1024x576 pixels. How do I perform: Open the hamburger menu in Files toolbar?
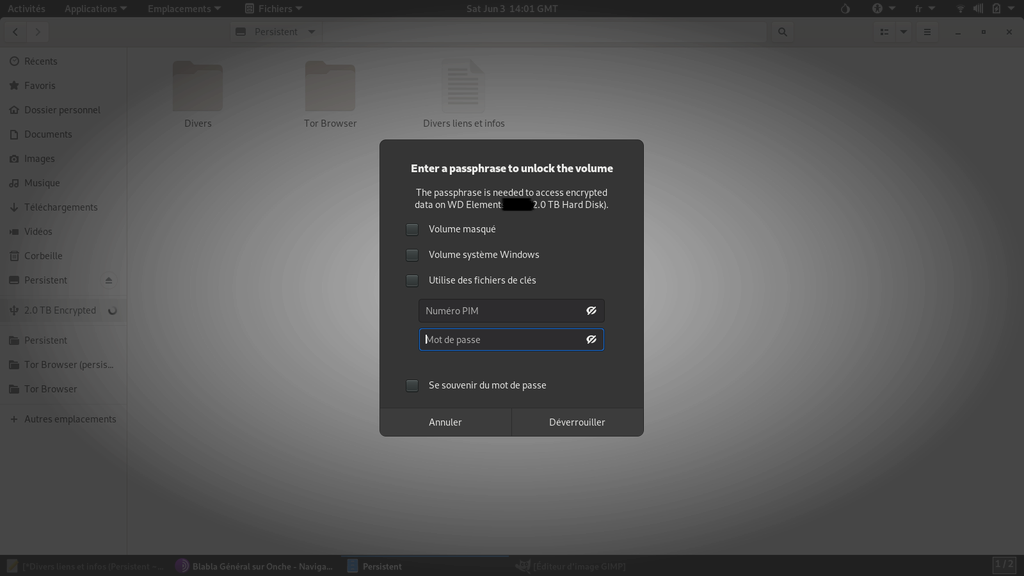click(x=927, y=32)
